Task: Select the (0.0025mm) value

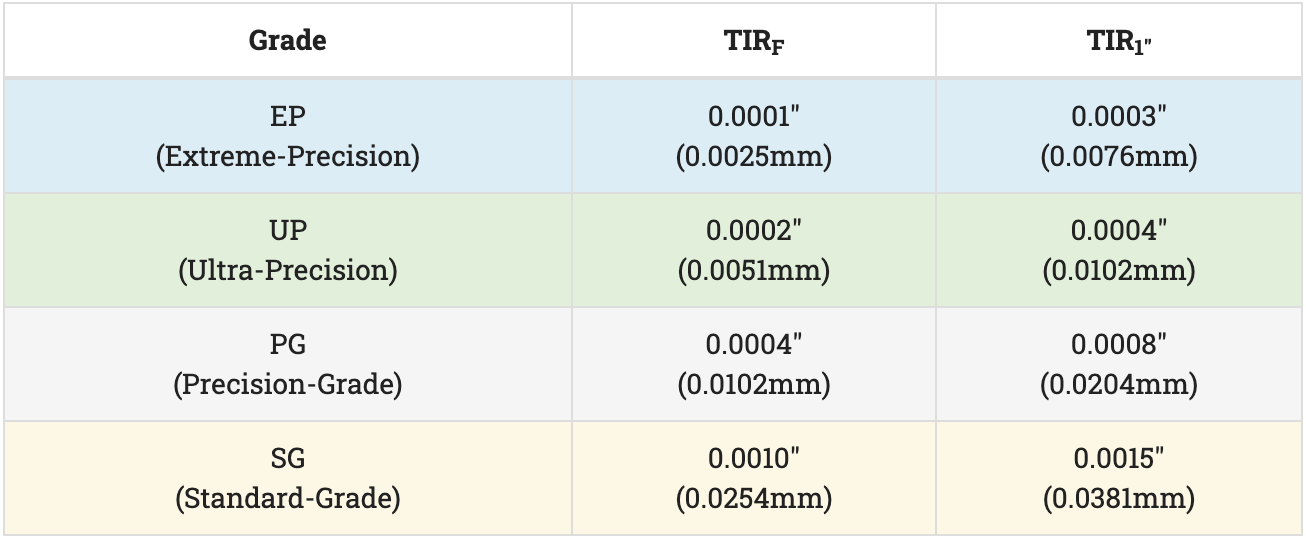Action: point(754,156)
